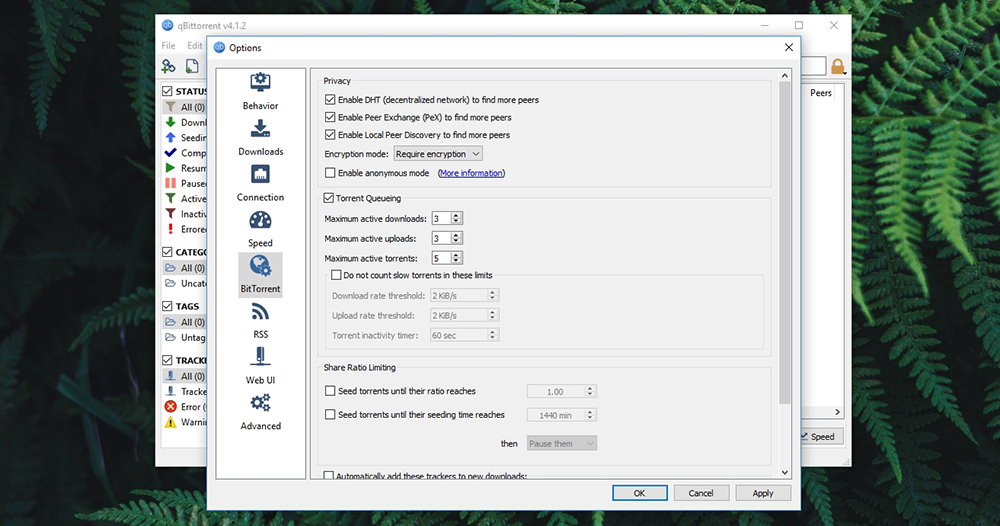Toggle the TRACKERS section checkbox in sidebar
Screen dimensions: 1000x526
167,360
